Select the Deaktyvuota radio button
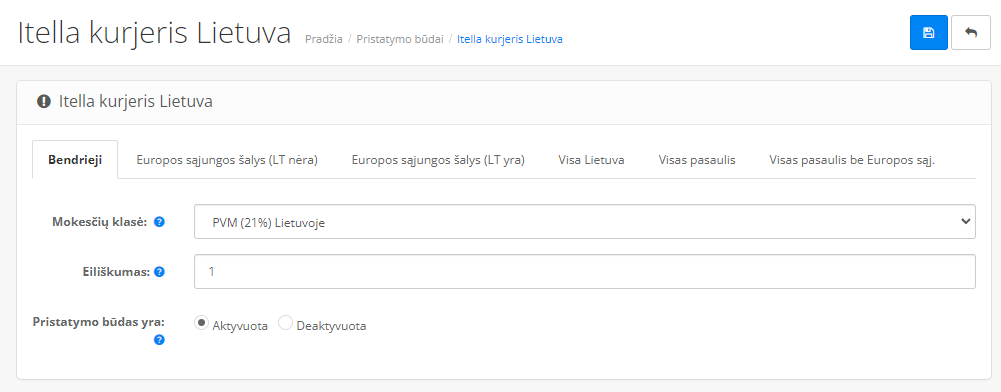 (285, 323)
